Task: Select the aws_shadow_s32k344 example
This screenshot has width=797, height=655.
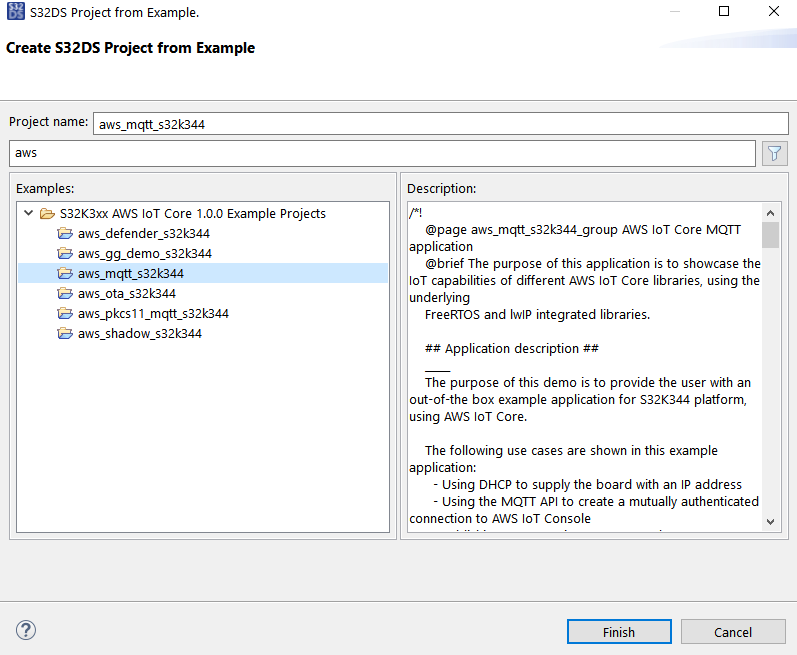Action: pos(139,333)
